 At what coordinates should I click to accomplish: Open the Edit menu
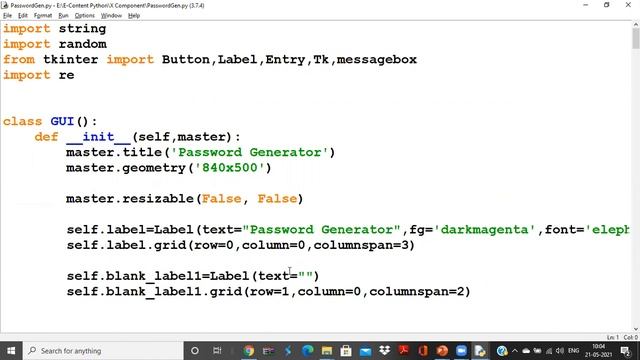coord(23,16)
